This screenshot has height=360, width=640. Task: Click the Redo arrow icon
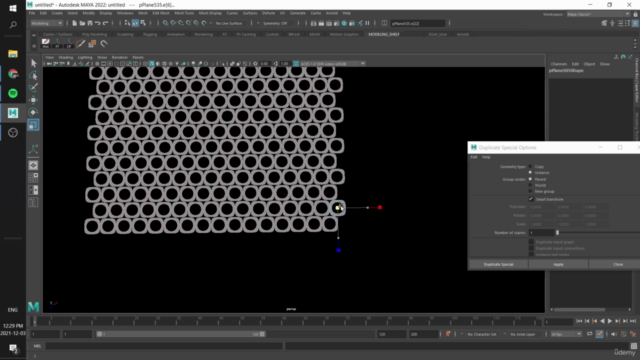[x=105, y=23]
